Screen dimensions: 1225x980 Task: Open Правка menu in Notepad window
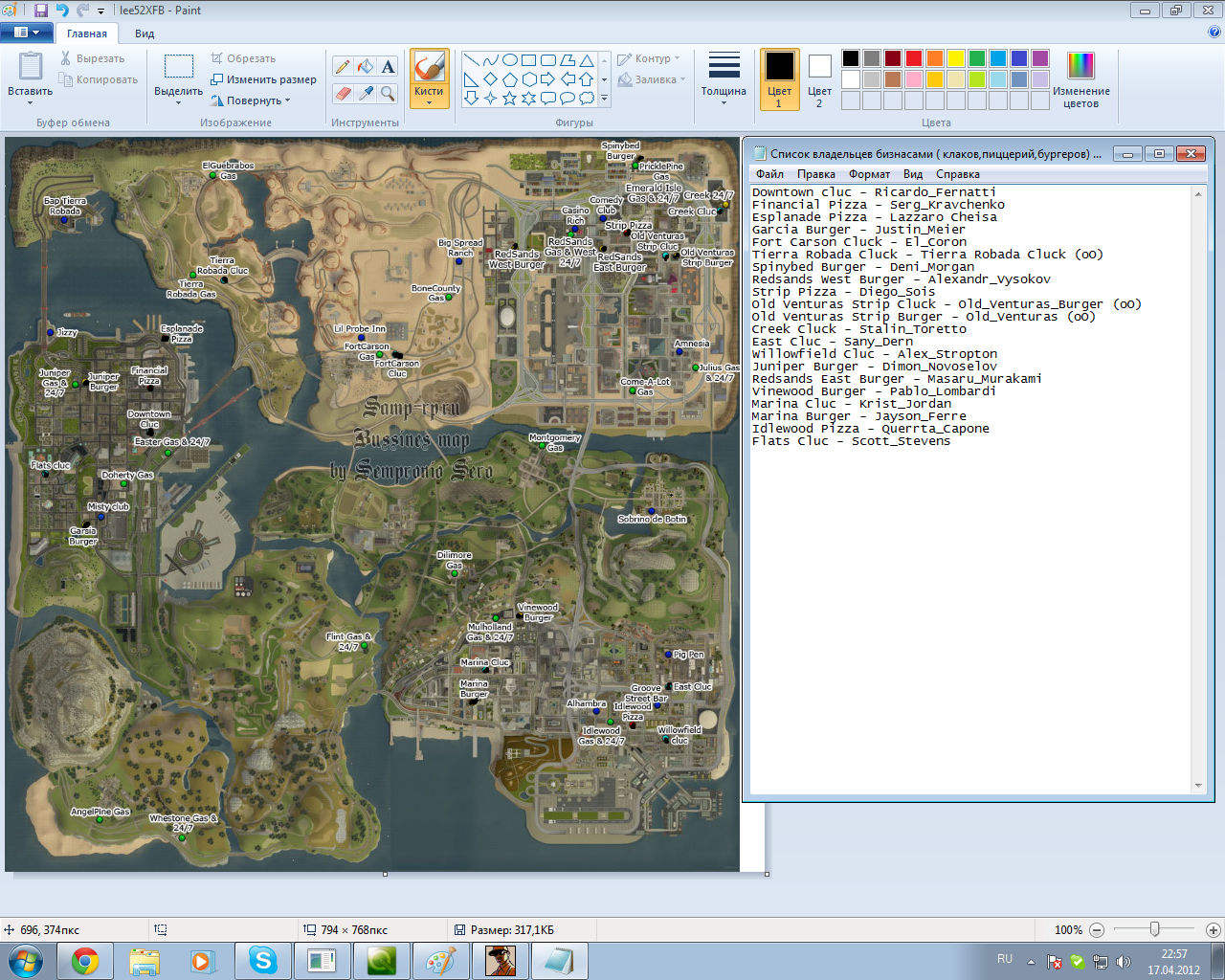tap(815, 174)
